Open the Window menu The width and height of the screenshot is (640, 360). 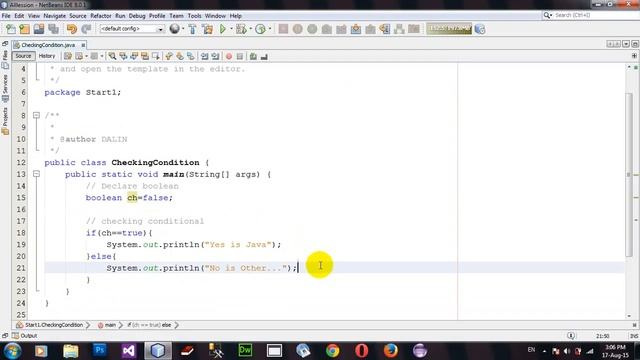(x=215, y=16)
